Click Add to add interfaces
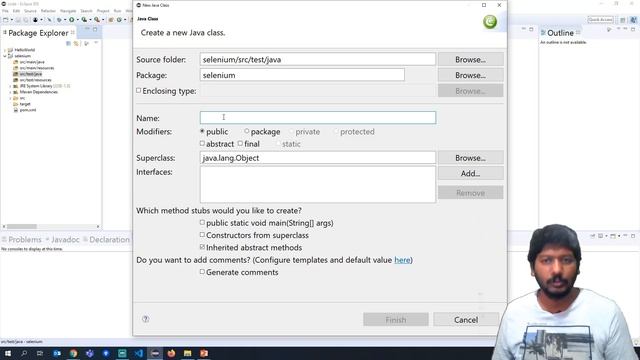640x360 pixels. pos(470,173)
